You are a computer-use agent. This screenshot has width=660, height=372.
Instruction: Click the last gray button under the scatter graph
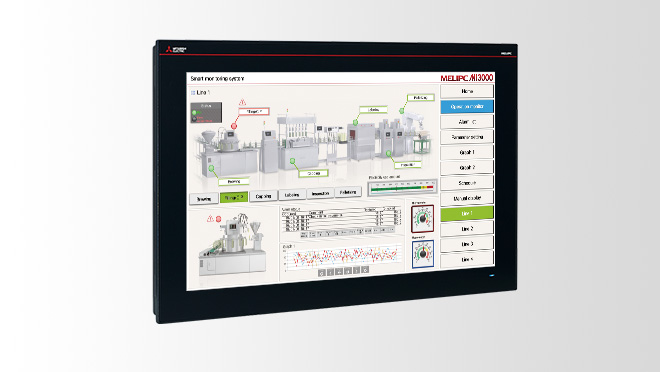pos(365,269)
